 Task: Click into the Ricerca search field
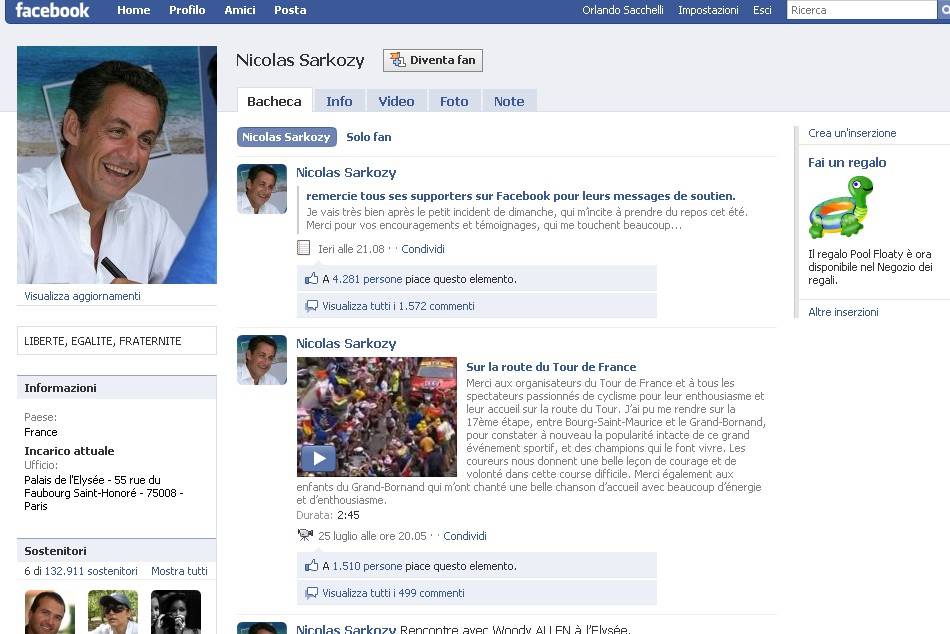(x=862, y=10)
